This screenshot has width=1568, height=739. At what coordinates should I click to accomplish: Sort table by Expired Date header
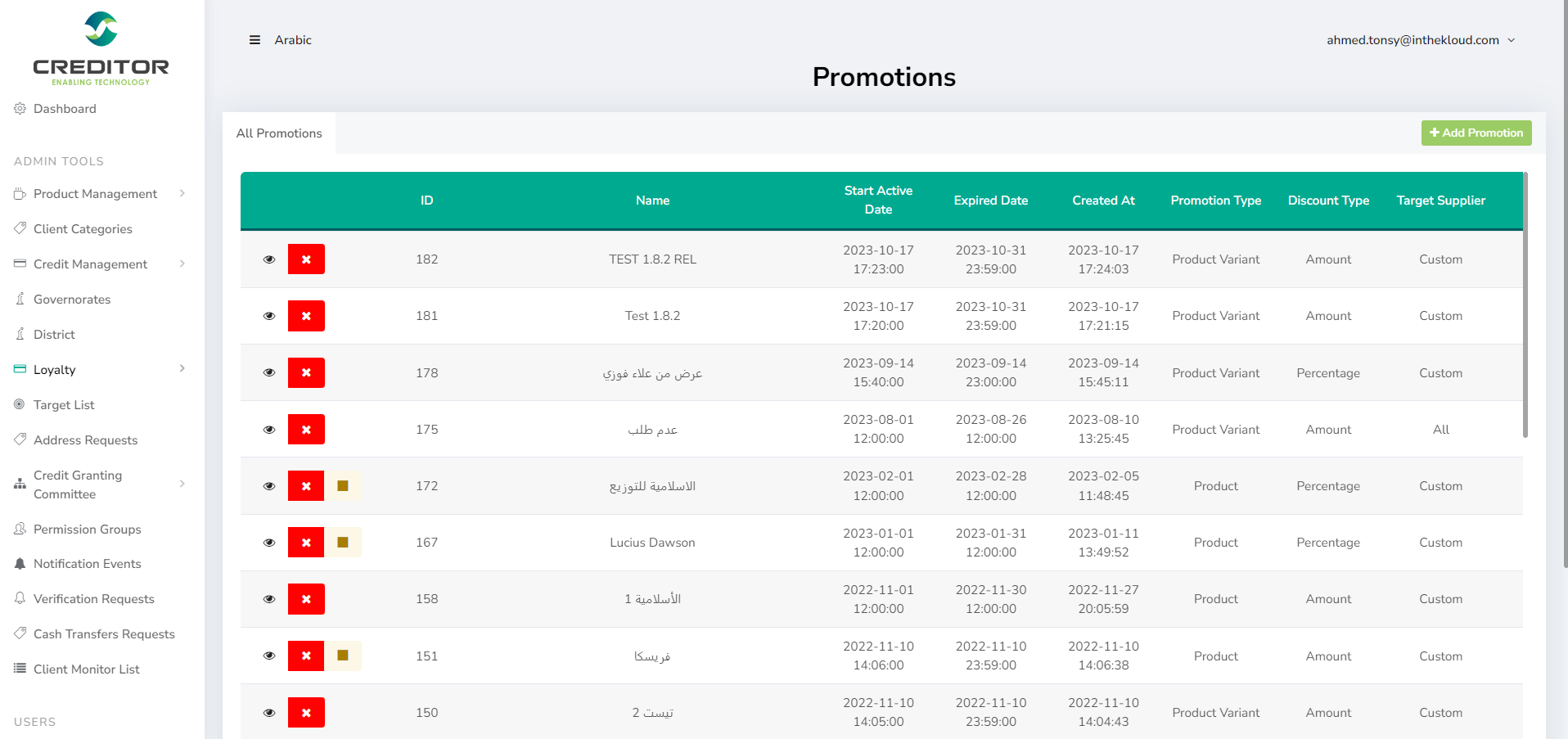coord(990,201)
